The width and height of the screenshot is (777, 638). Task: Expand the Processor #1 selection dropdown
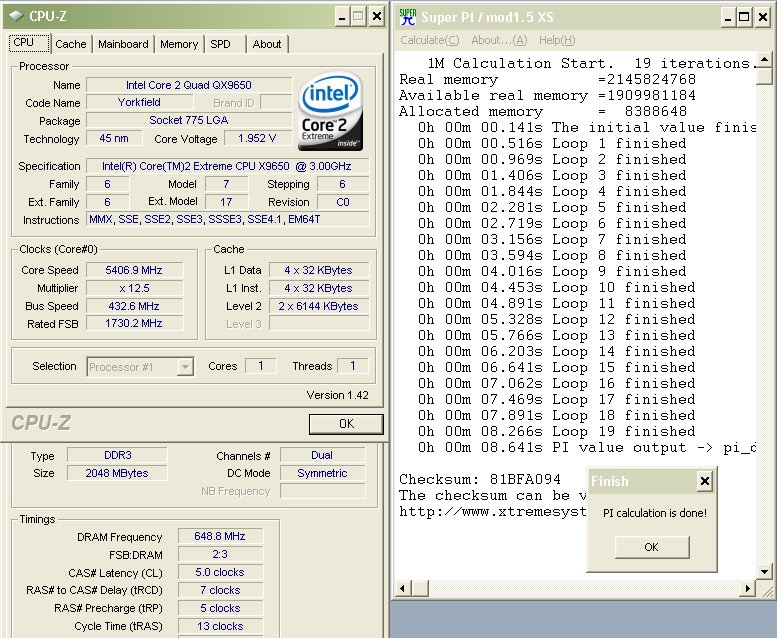coord(185,367)
